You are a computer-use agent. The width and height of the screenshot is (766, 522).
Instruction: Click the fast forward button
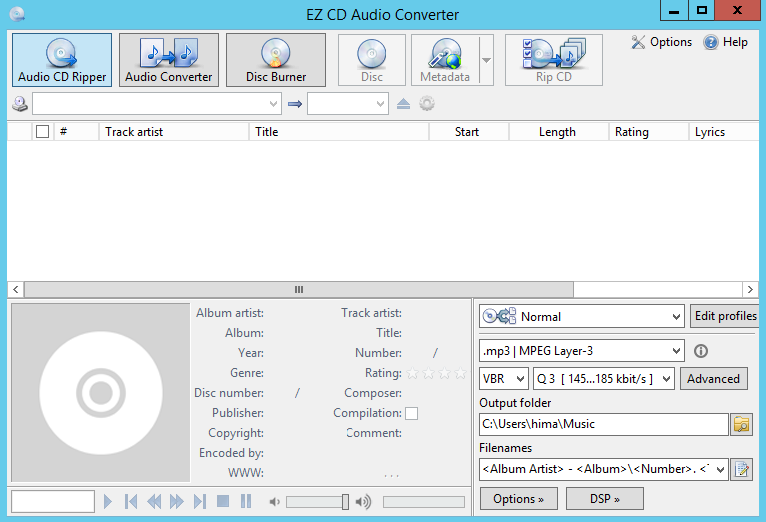(x=176, y=501)
